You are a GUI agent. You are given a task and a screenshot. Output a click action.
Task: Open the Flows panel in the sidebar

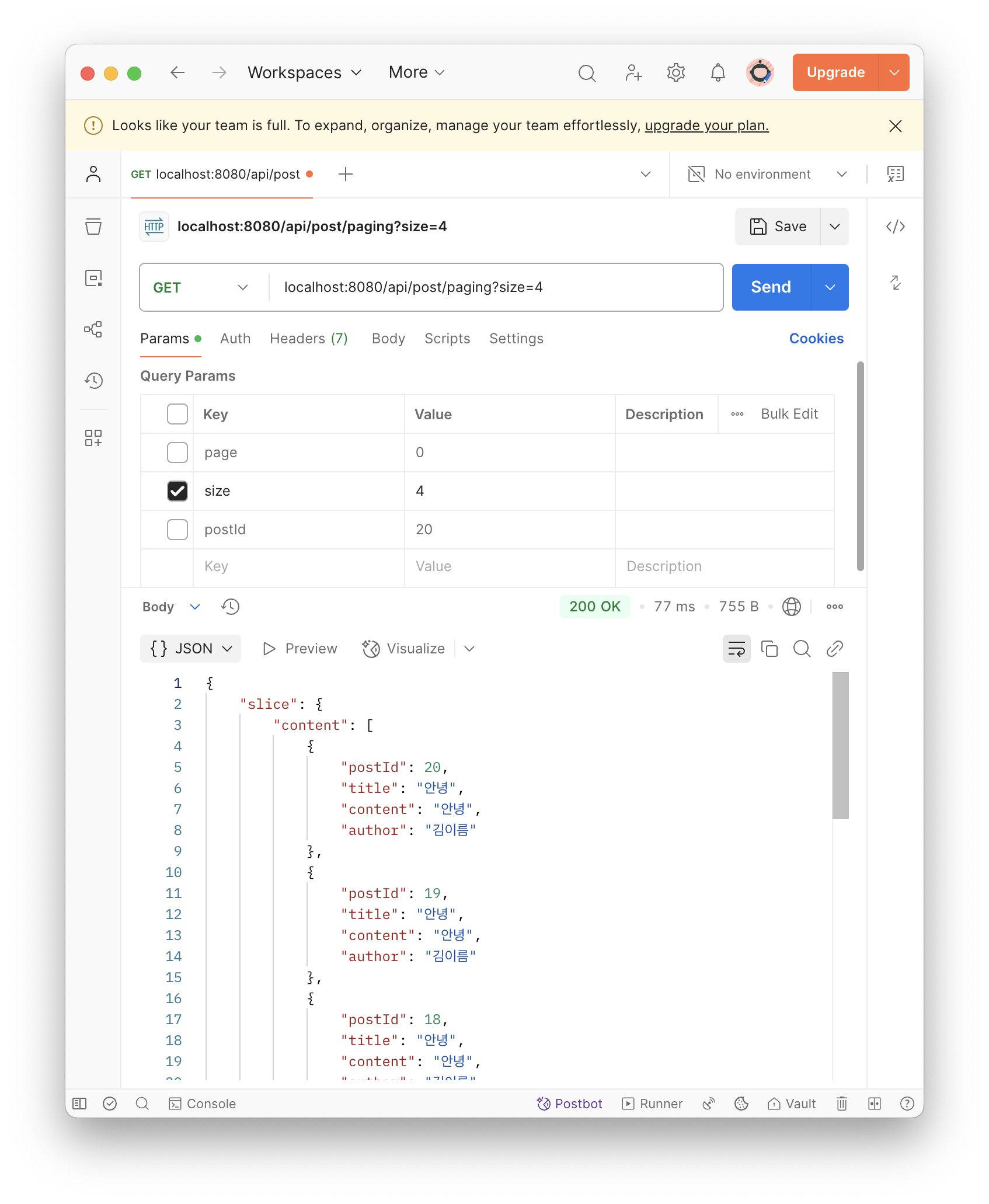[x=93, y=329]
